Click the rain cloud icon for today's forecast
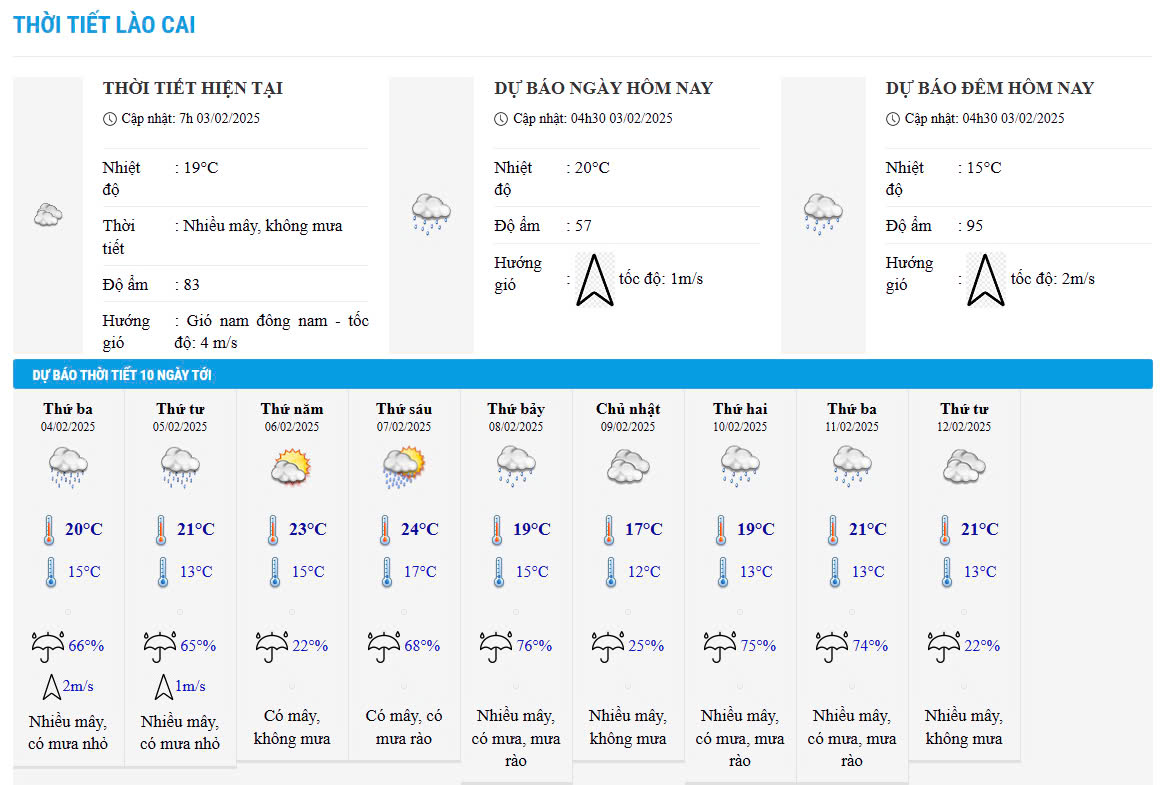 pyautogui.click(x=431, y=214)
